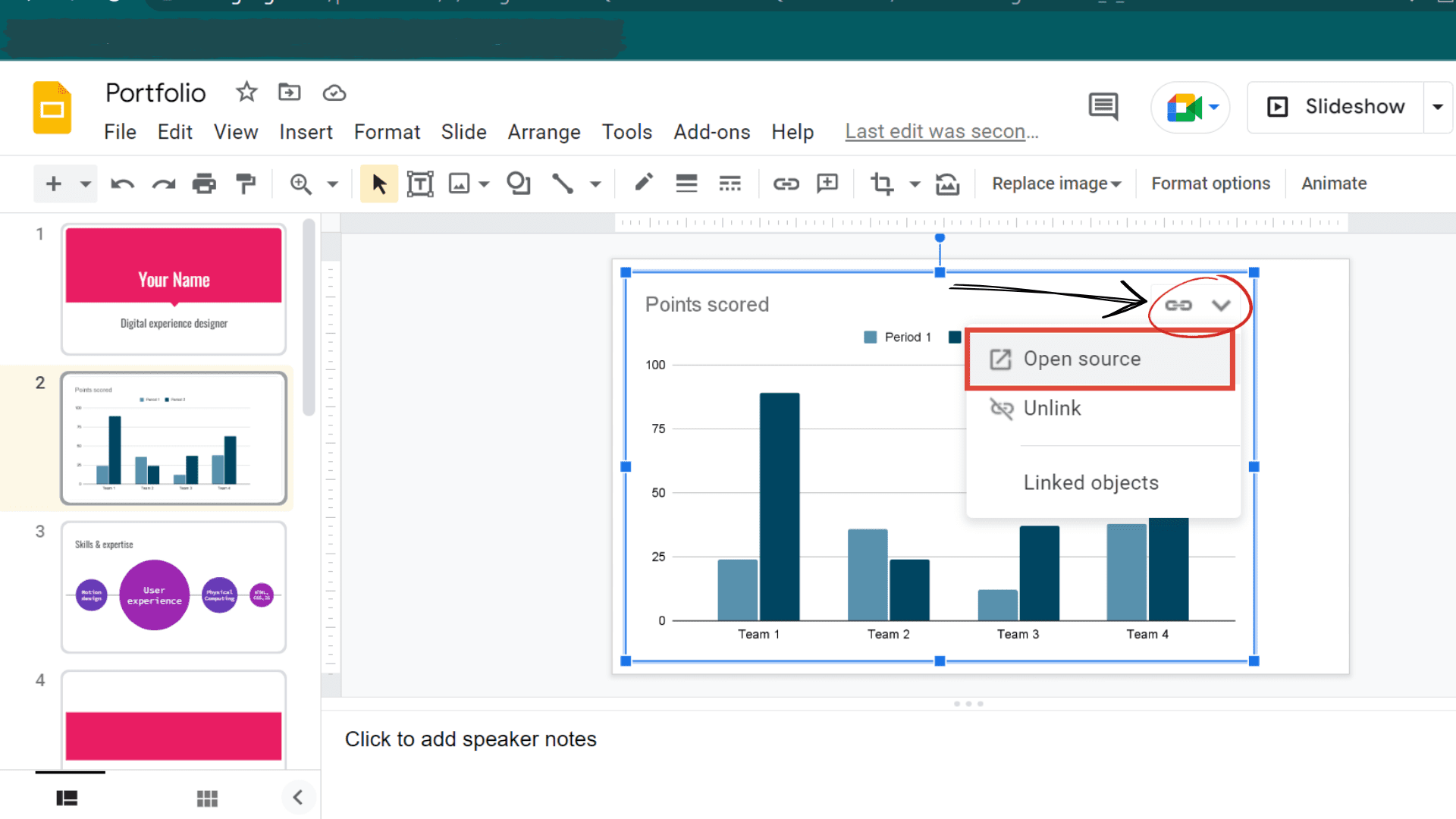
Task: Collapse the slide filmstrip panel
Action: click(298, 797)
